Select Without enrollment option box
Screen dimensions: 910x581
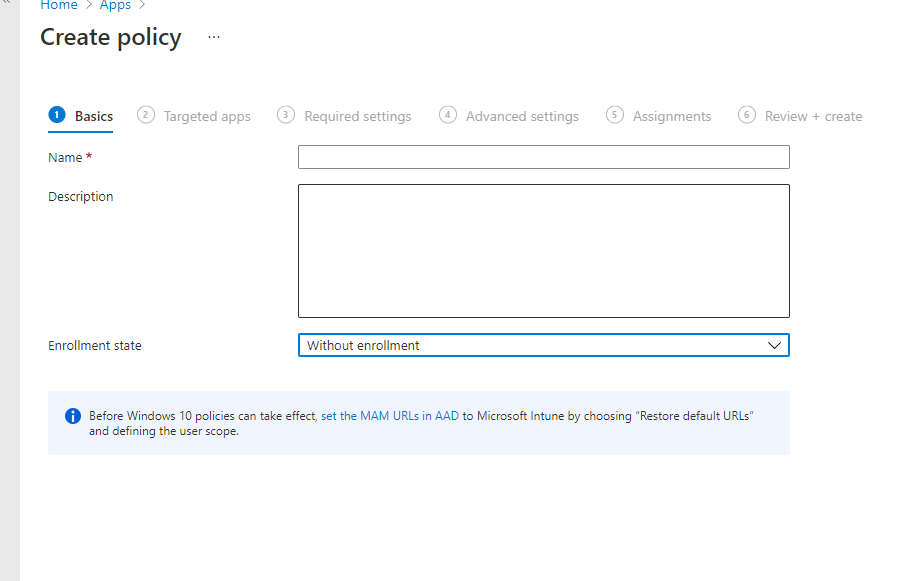[x=543, y=345]
